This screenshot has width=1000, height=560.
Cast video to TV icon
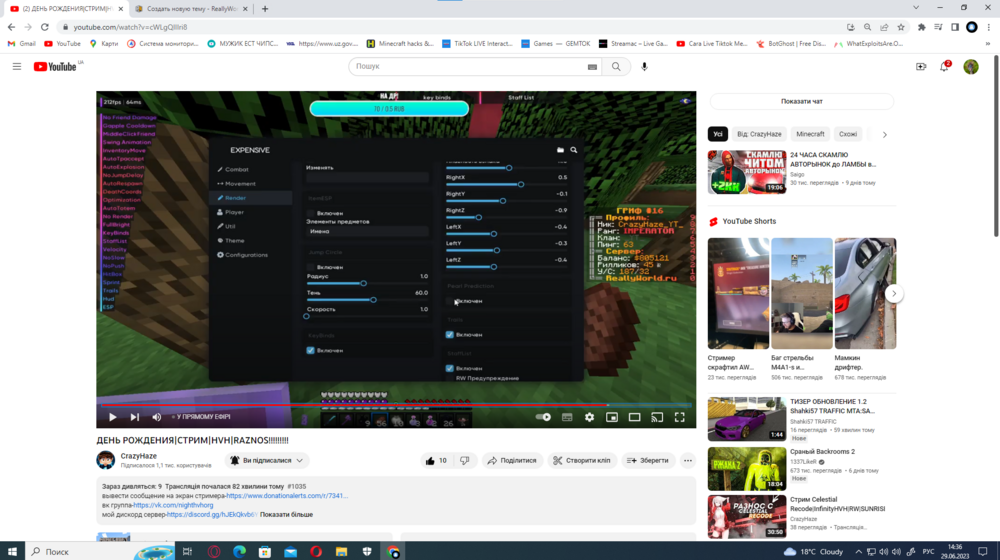point(657,417)
